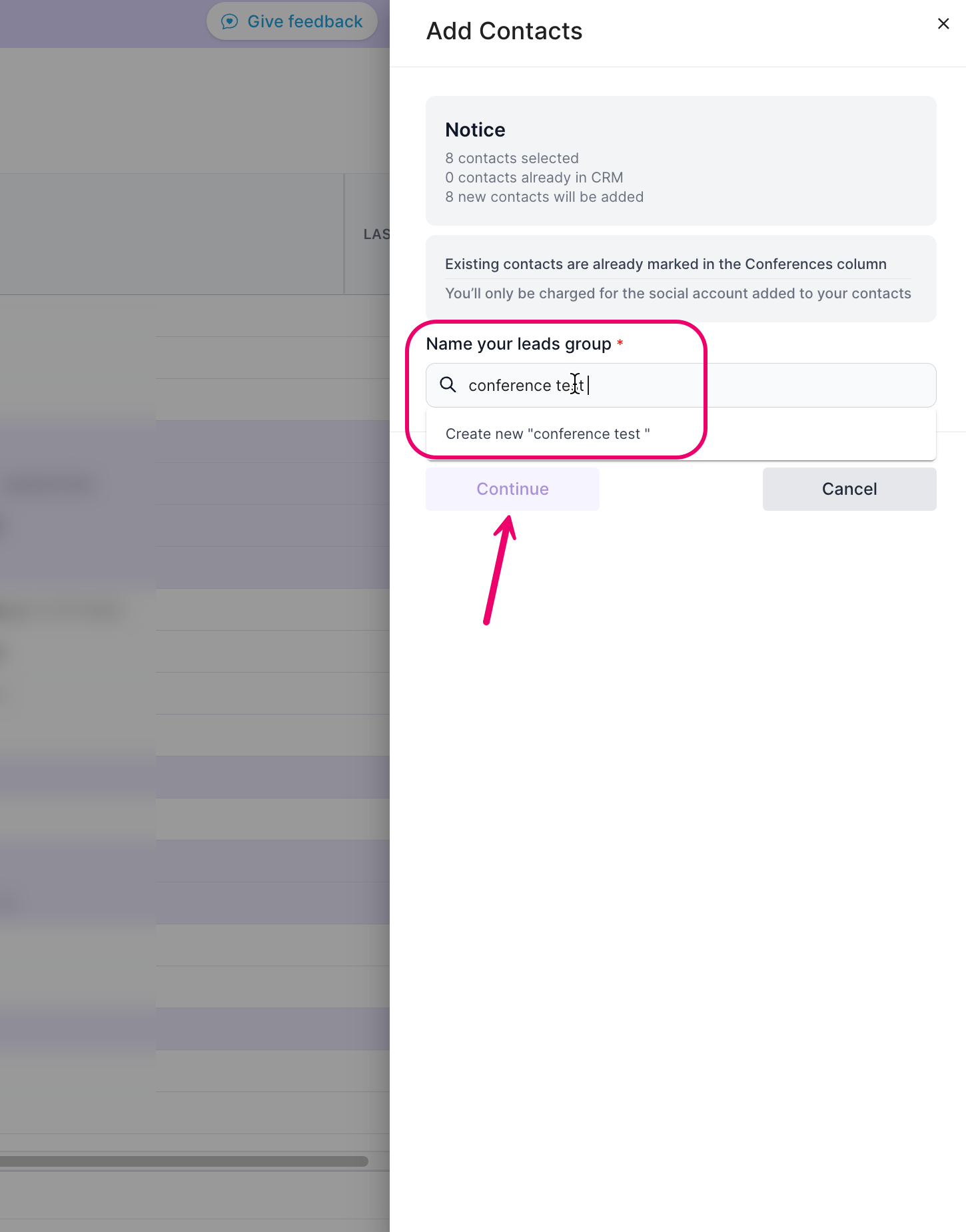The image size is (966, 1232).
Task: Click the horizontal scrollbar under the table
Action: coord(183,1161)
